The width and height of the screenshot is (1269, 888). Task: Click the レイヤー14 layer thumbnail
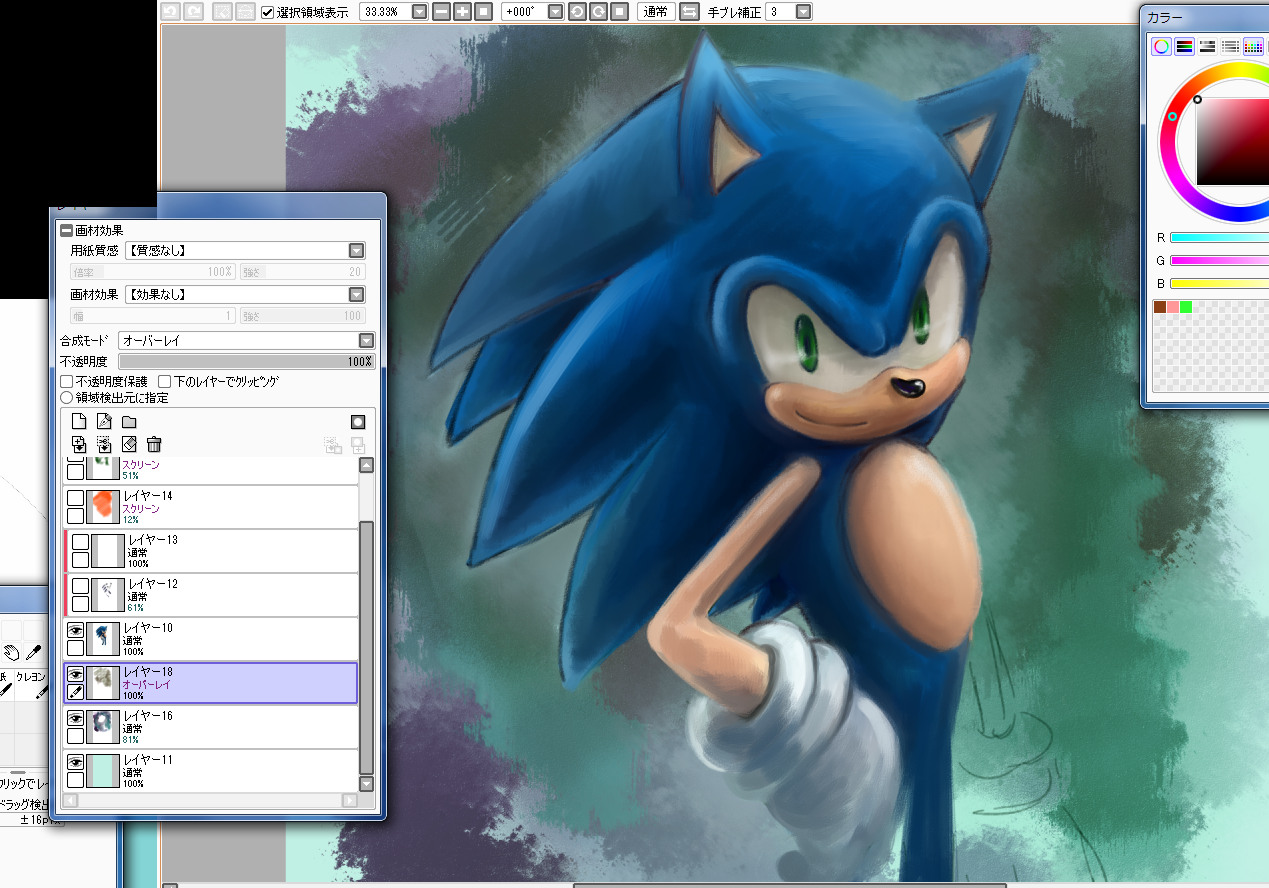(104, 507)
